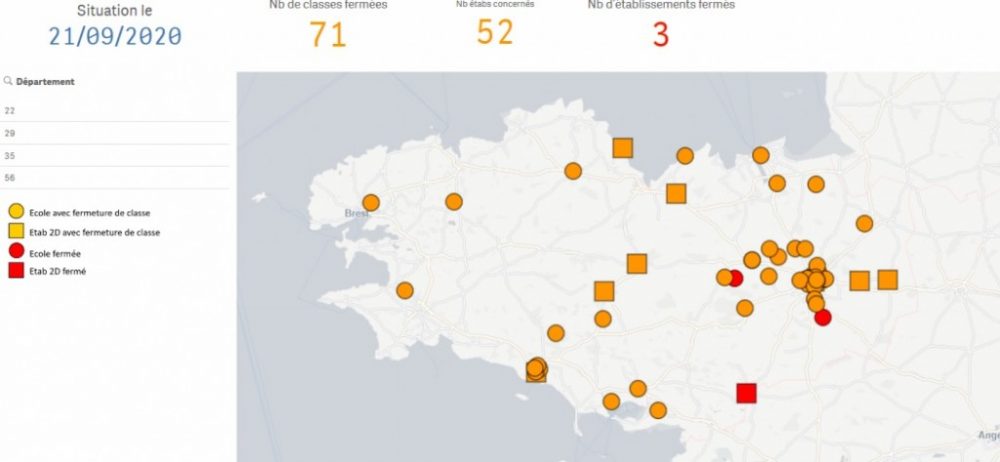The width and height of the screenshot is (1000, 462).
Task: Click the red square legend icon
Action: [x=16, y=270]
